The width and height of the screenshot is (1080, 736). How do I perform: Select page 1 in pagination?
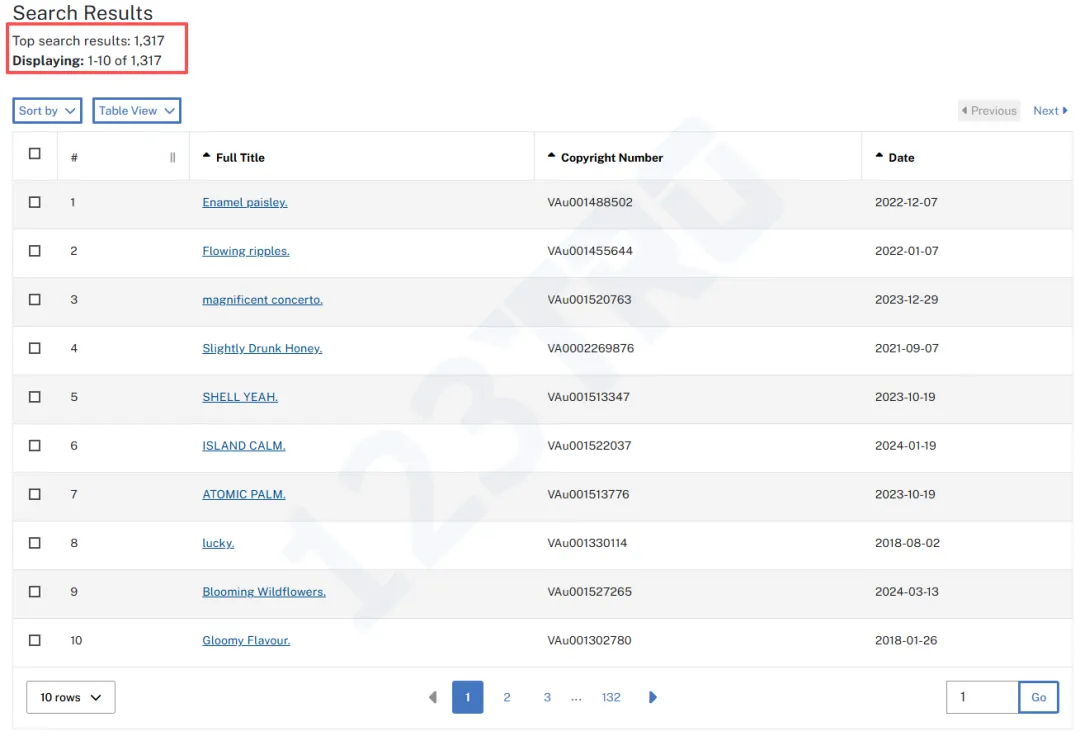click(x=468, y=697)
